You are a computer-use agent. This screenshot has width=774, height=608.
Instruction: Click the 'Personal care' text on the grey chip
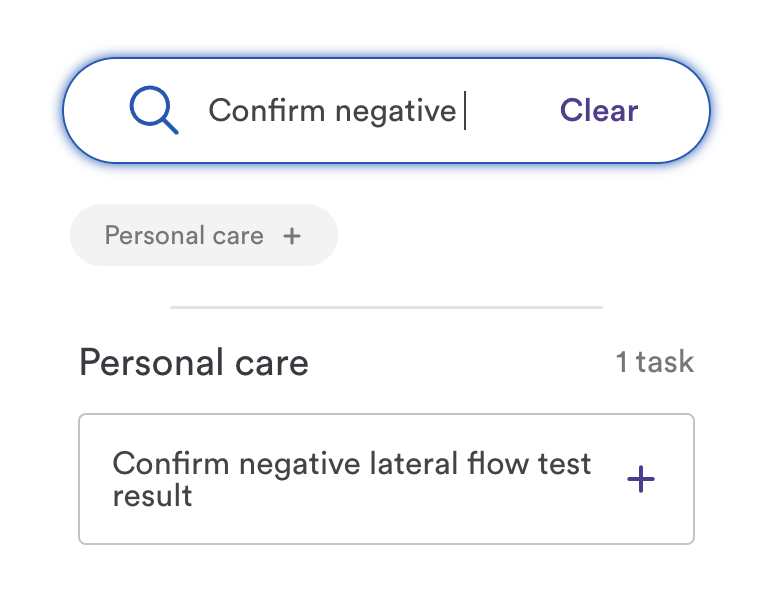point(184,236)
